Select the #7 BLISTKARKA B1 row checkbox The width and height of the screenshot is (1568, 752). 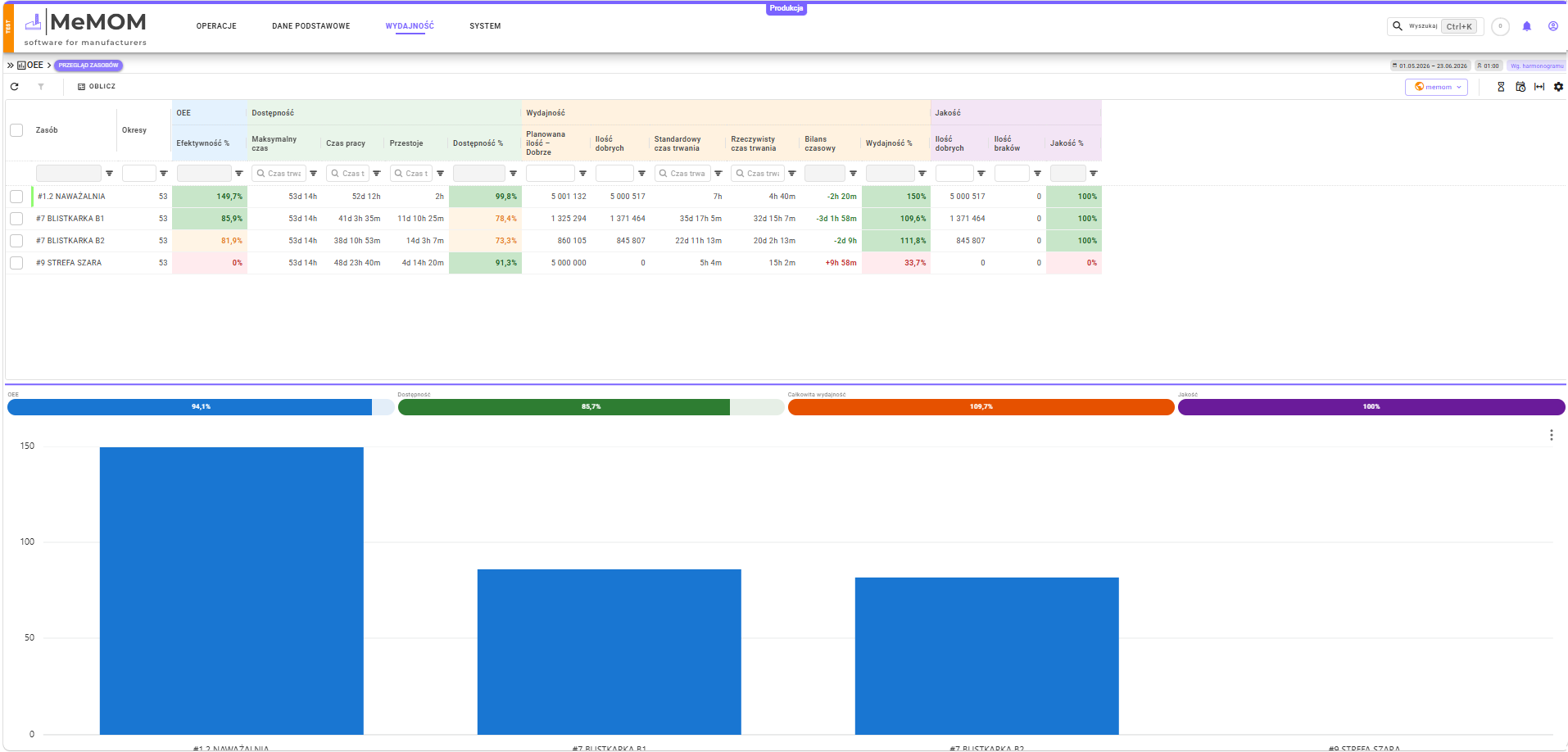pos(16,219)
